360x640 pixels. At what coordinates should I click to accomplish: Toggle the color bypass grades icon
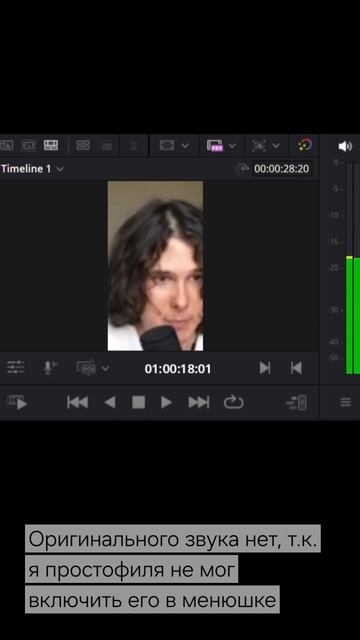click(x=305, y=145)
